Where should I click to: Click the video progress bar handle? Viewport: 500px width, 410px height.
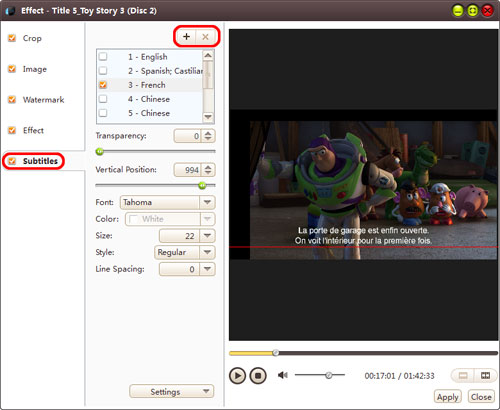(276, 353)
